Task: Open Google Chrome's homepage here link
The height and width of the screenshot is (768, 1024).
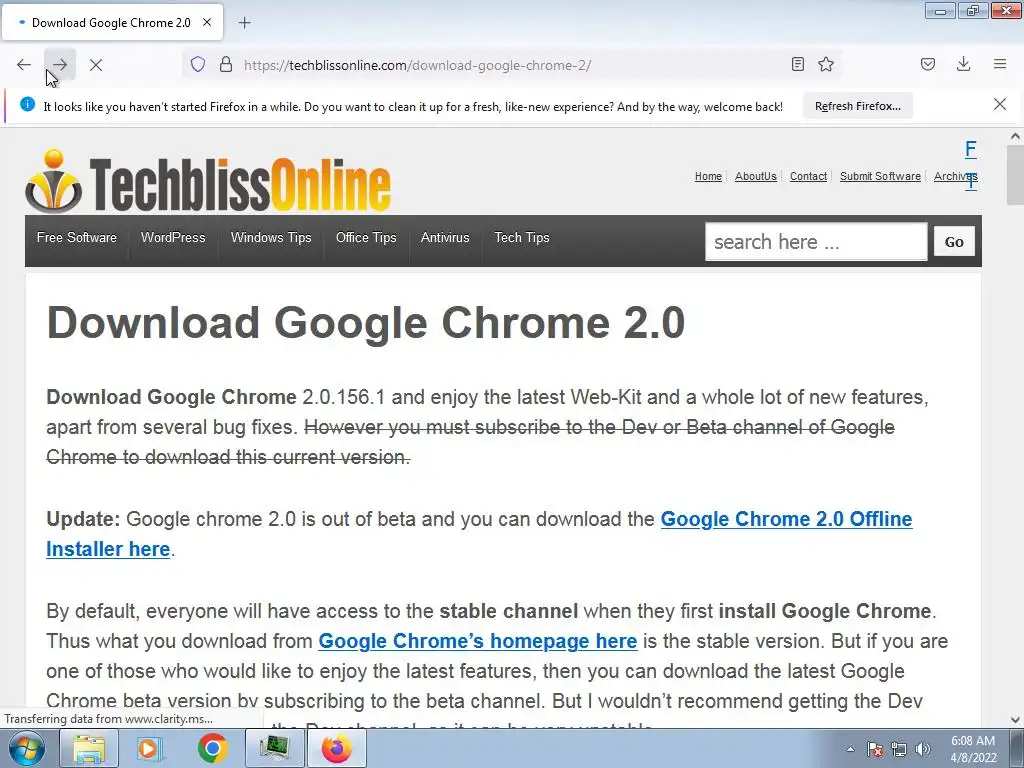Action: pyautogui.click(x=477, y=641)
